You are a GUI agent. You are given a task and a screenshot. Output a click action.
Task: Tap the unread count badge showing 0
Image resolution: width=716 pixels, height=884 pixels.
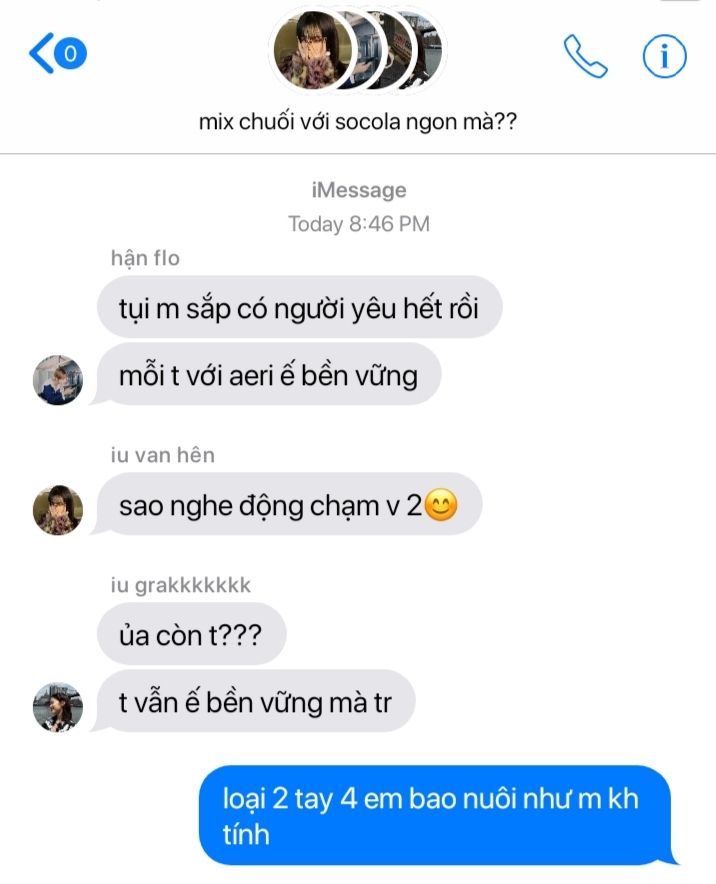[x=71, y=54]
